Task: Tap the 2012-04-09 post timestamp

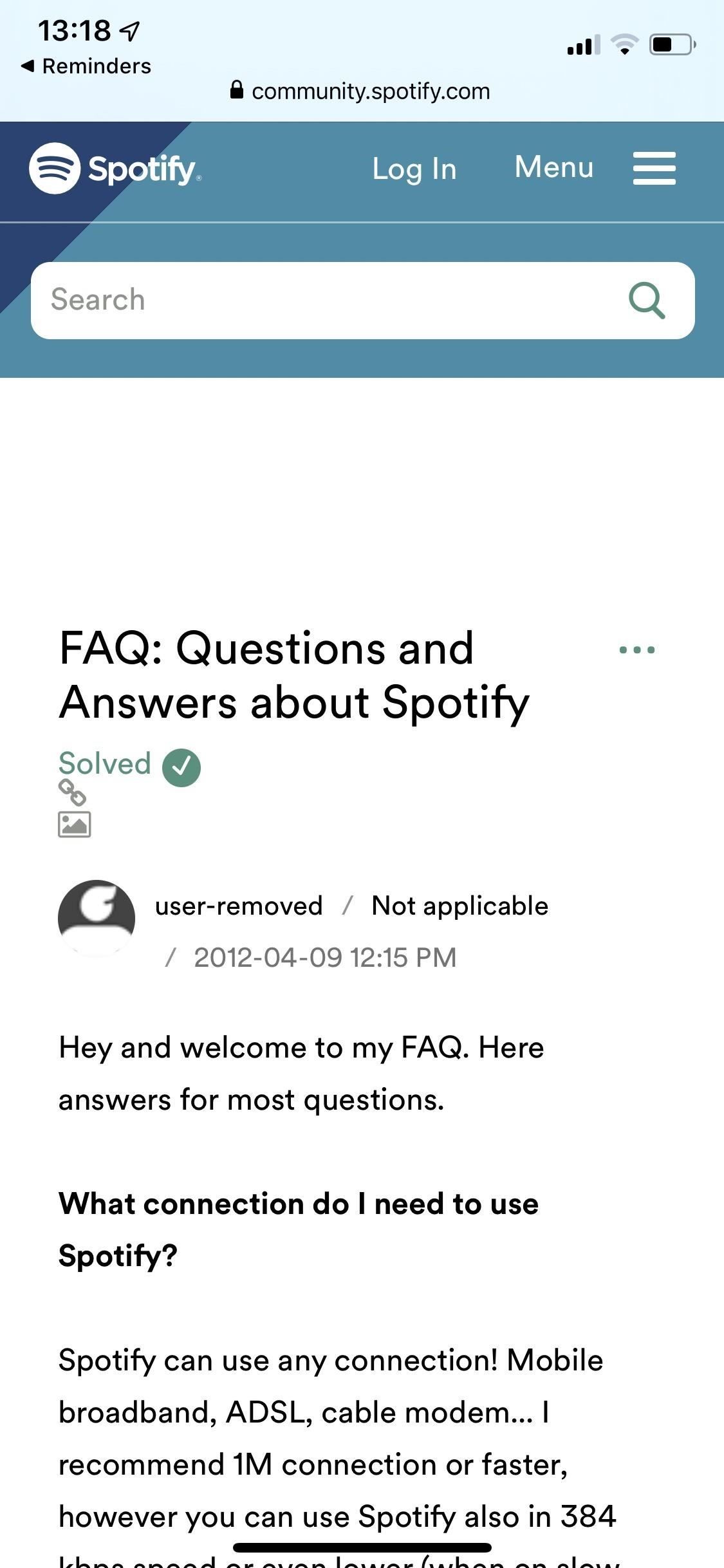Action: point(325,958)
